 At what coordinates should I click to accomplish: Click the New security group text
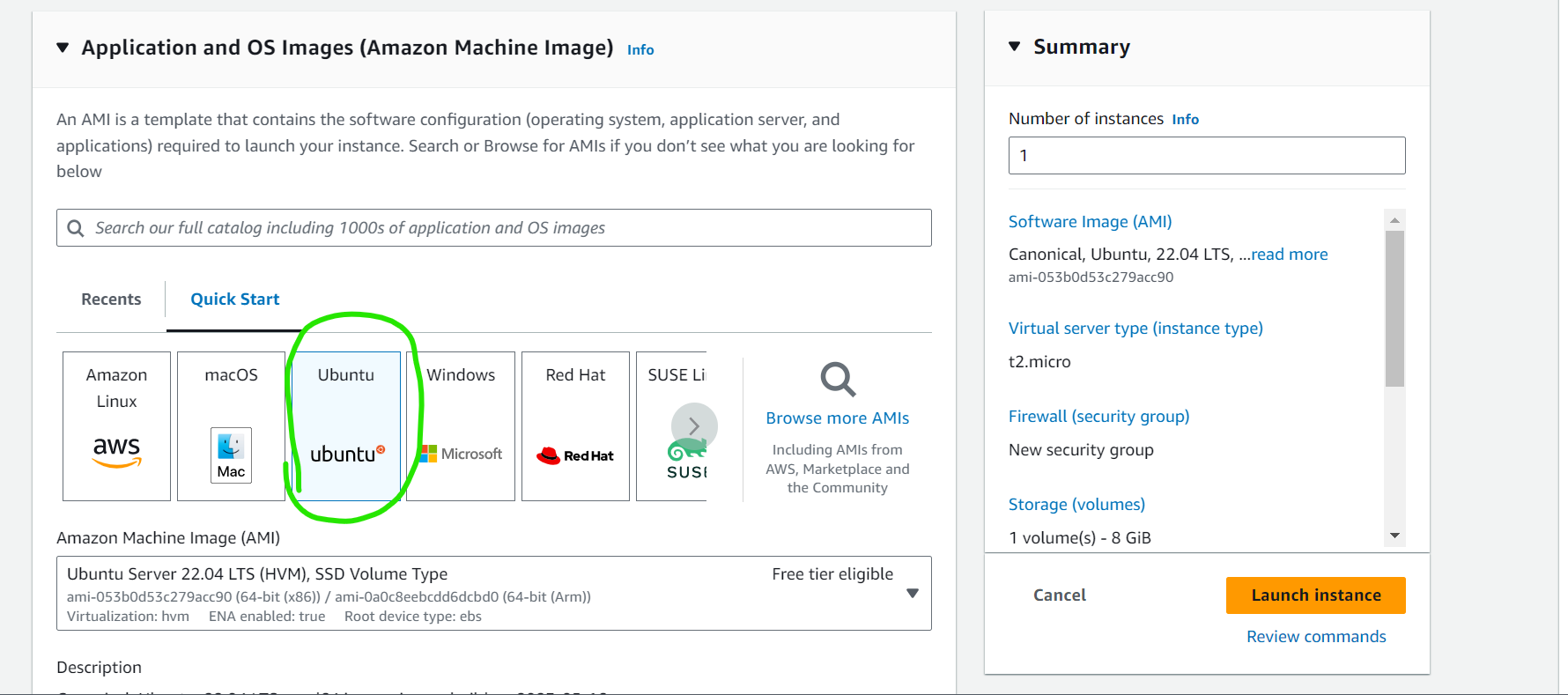click(1081, 450)
